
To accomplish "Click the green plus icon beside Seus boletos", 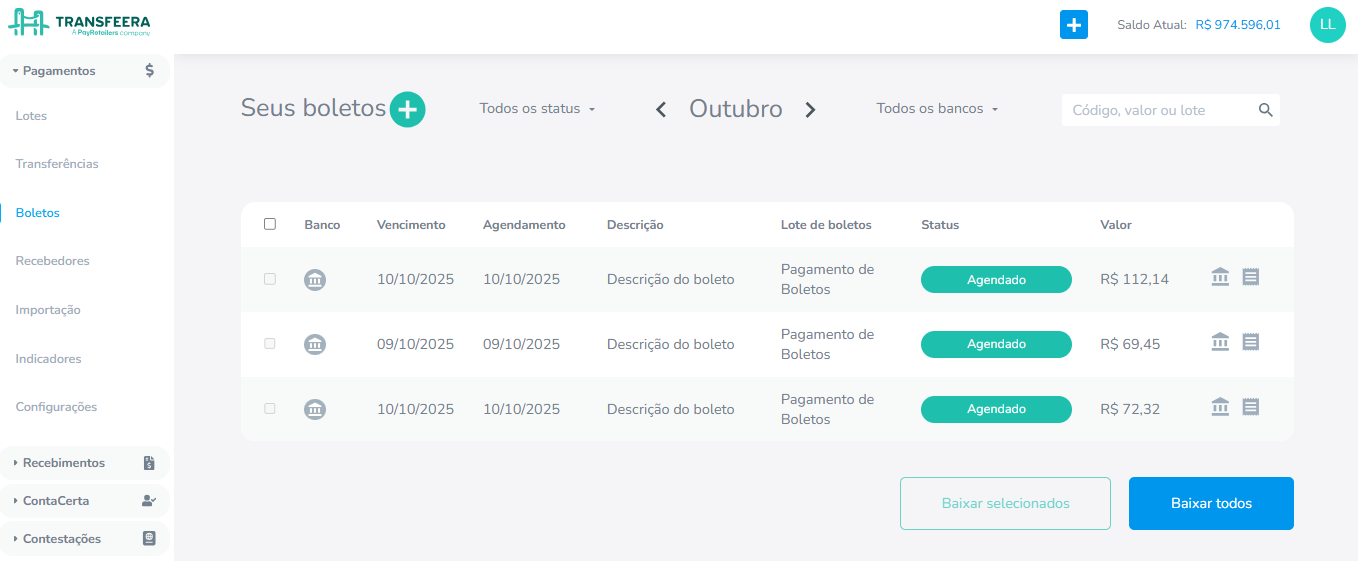I will (x=407, y=109).
